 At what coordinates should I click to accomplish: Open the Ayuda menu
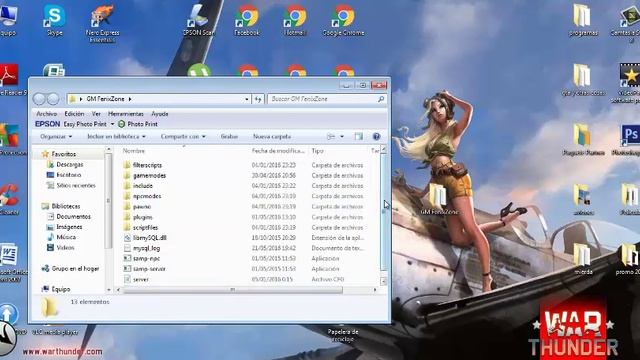160,113
